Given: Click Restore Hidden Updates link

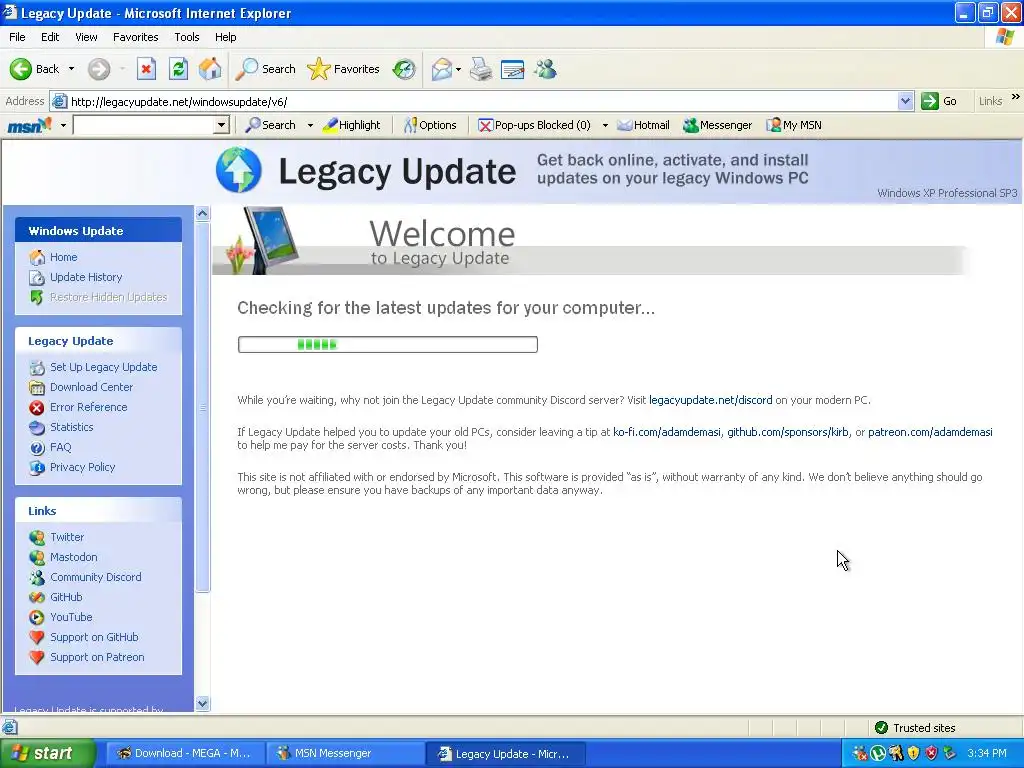Looking at the screenshot, I should [x=108, y=297].
